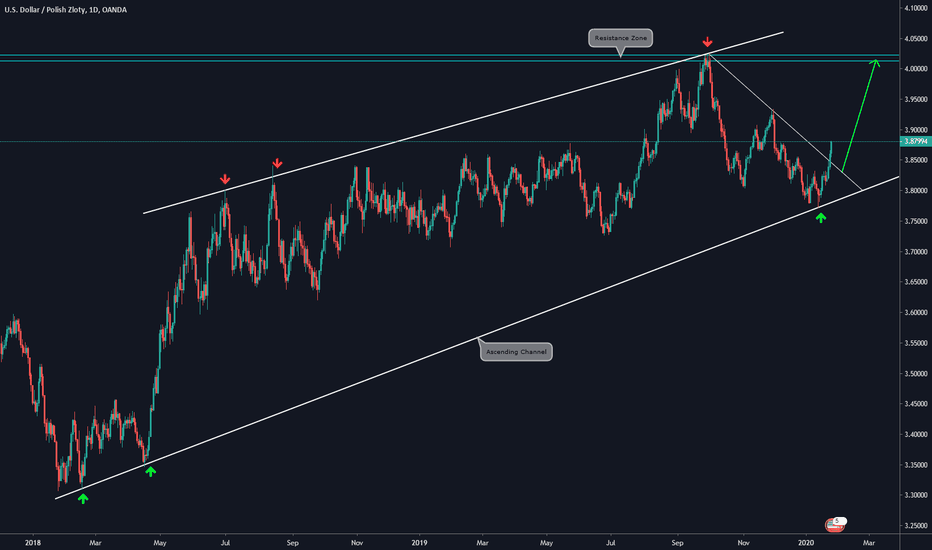Select the Ascending Channel callout label
The height and width of the screenshot is (550, 932).
pos(516,352)
